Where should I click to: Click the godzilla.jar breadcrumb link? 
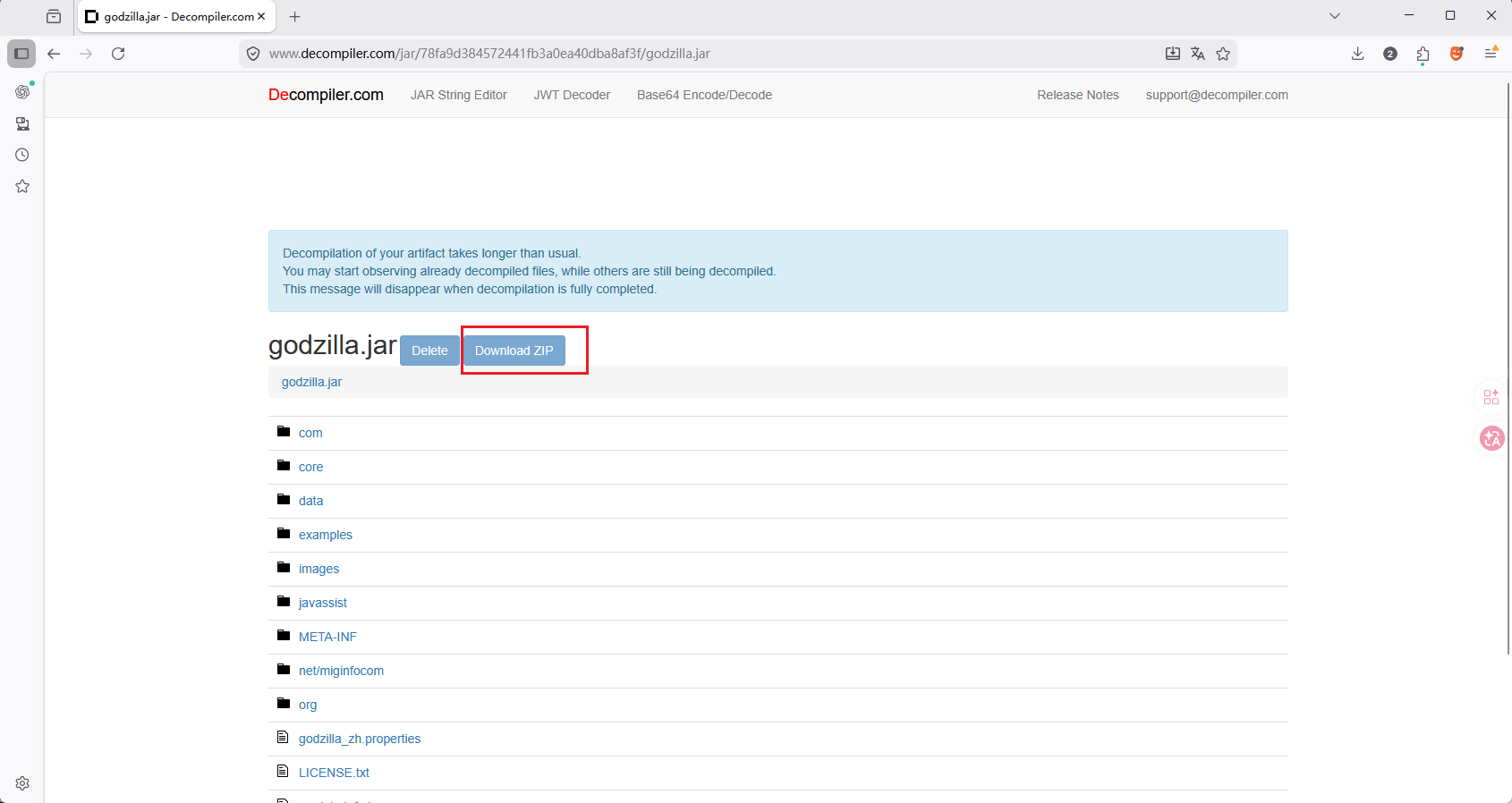[311, 382]
